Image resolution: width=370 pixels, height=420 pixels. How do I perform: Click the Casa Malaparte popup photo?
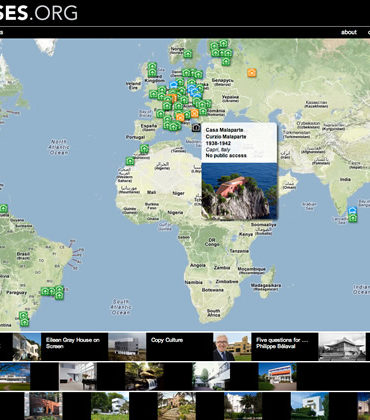[239, 191]
